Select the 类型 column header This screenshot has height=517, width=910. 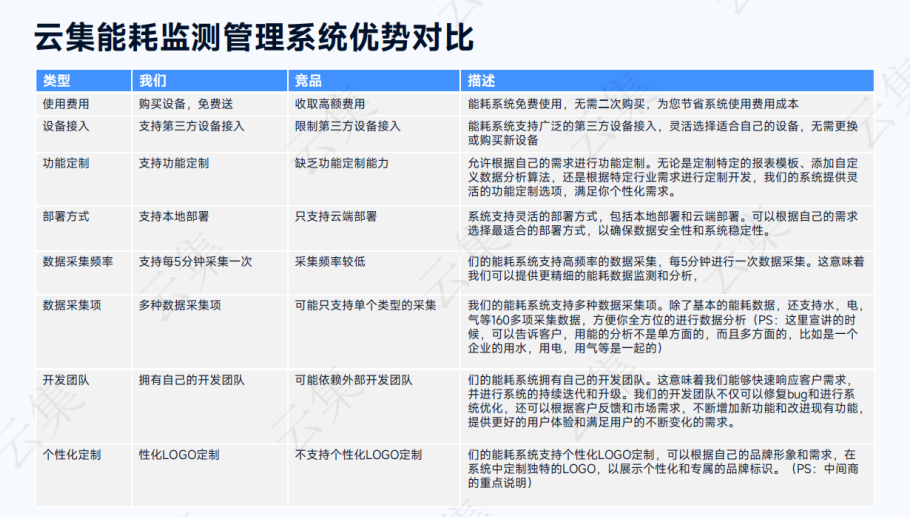[x=56, y=80]
